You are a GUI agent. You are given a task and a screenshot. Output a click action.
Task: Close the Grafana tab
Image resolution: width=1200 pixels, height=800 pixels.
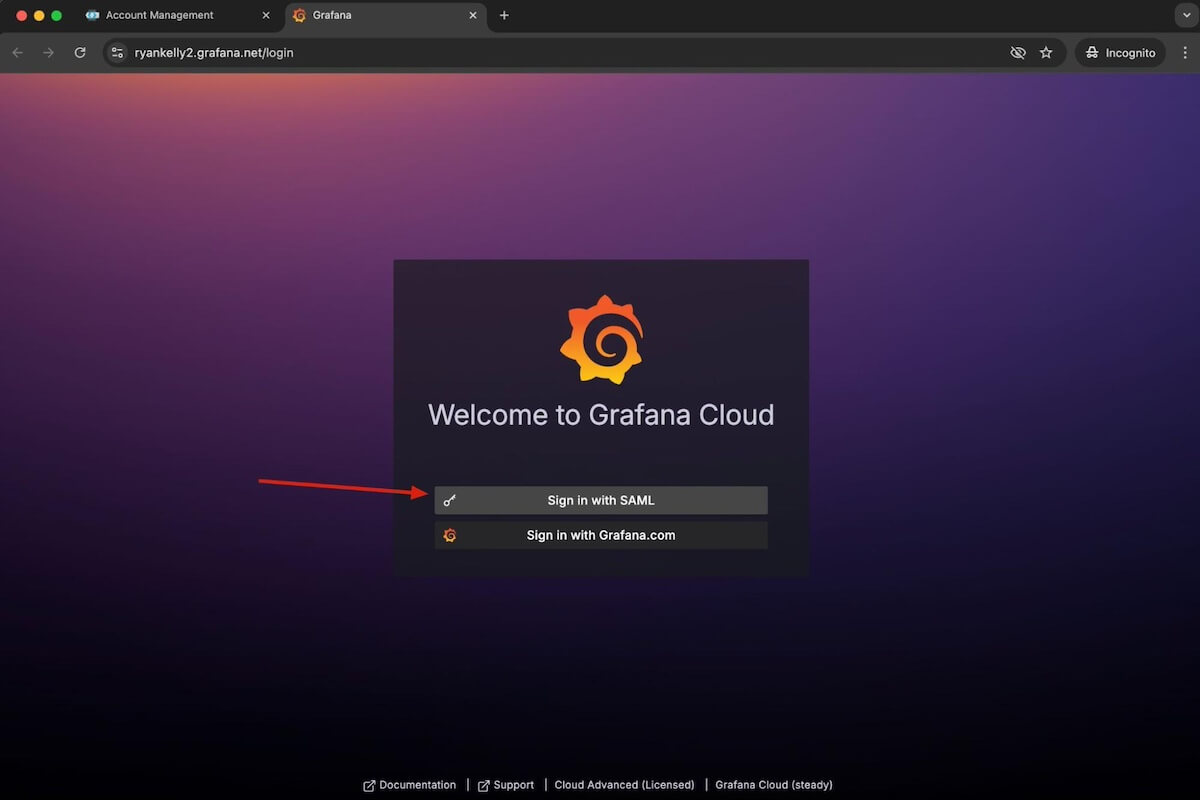pyautogui.click(x=472, y=15)
